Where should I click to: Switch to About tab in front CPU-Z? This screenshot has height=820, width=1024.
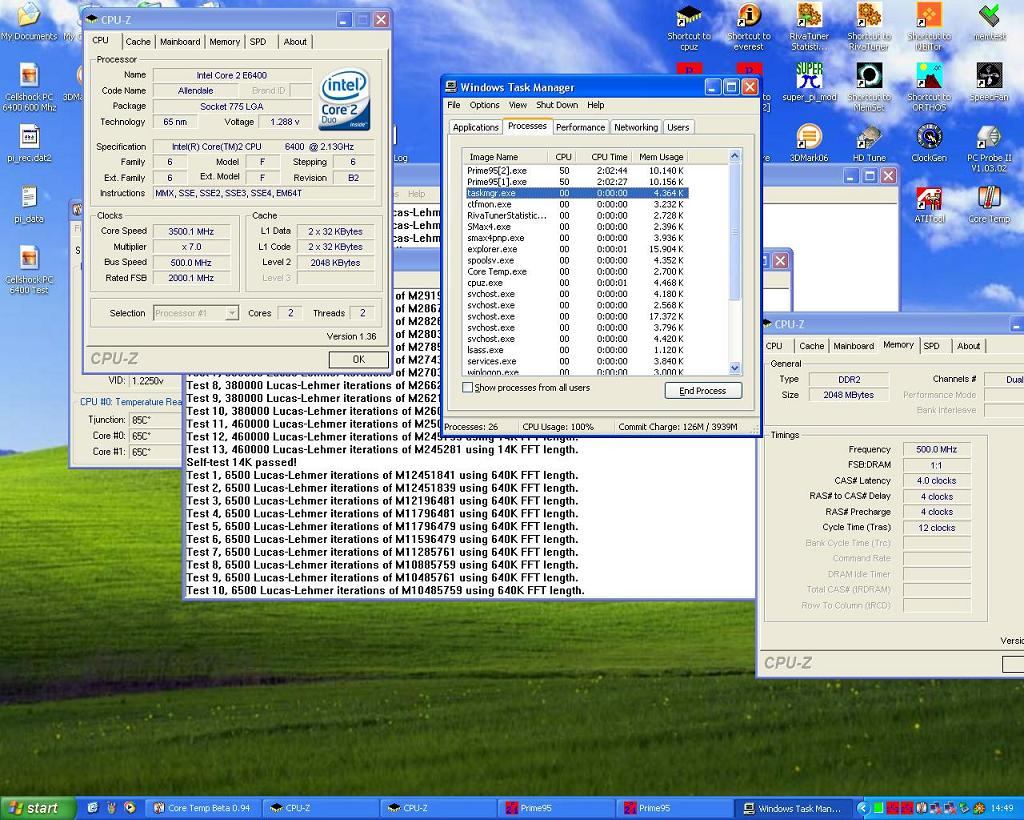click(x=295, y=42)
